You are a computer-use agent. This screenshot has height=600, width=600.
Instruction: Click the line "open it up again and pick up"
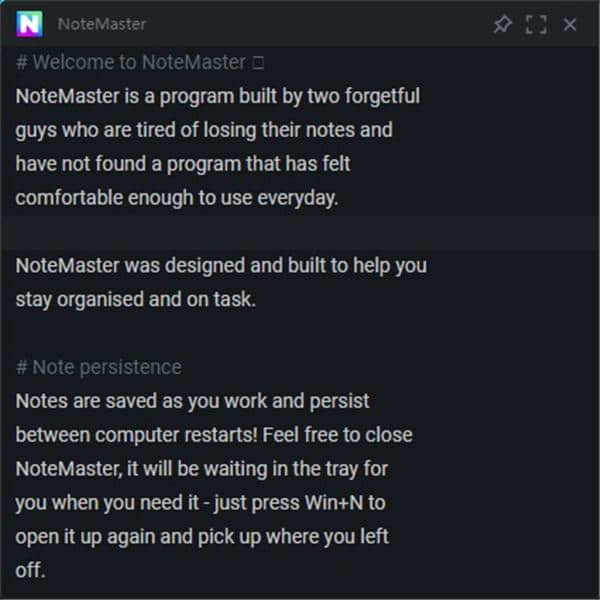(x=202, y=536)
